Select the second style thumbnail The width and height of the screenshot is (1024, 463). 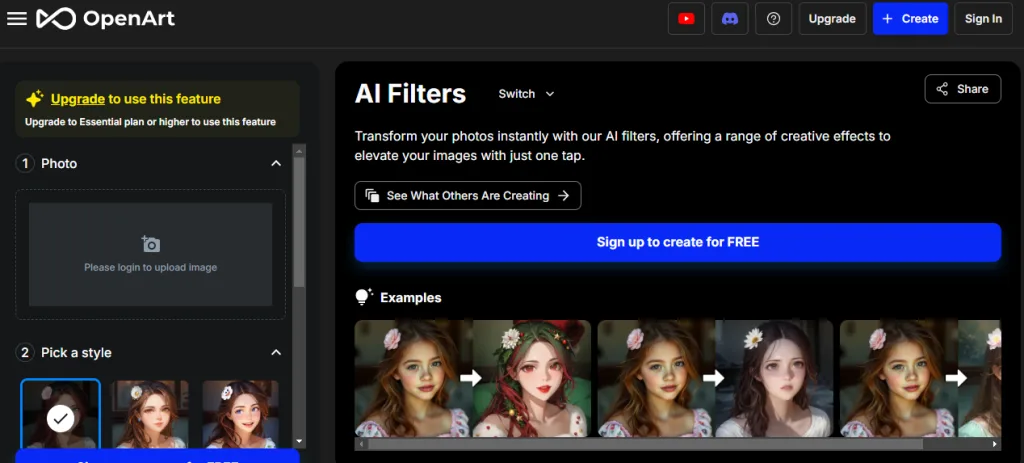coord(150,413)
